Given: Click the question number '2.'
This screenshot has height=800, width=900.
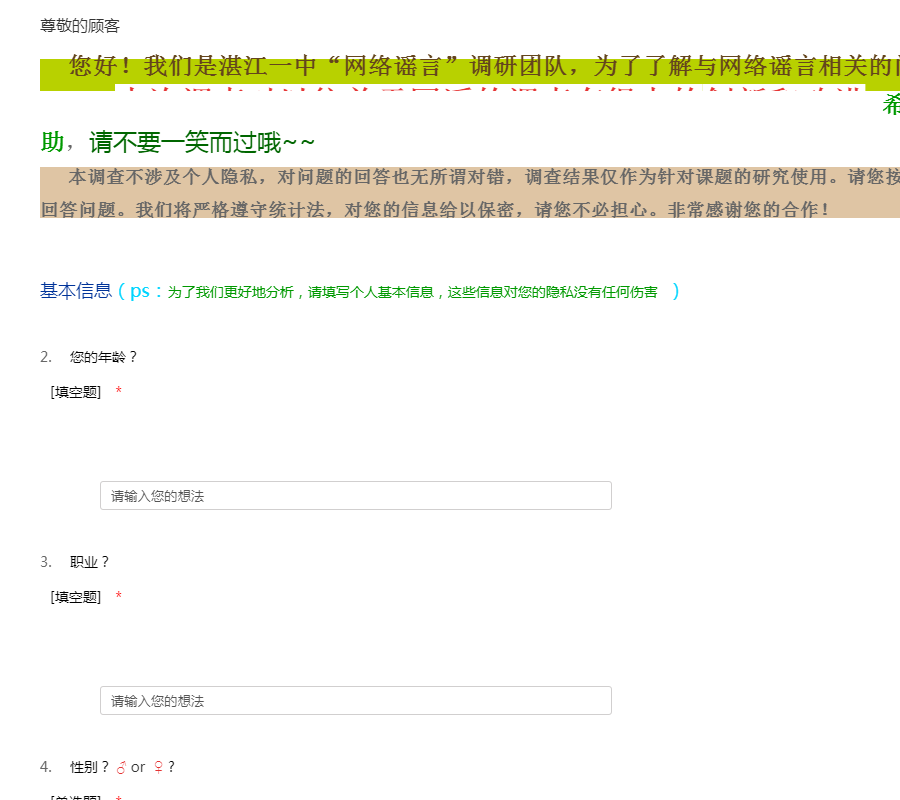Looking at the screenshot, I should coord(46,357).
